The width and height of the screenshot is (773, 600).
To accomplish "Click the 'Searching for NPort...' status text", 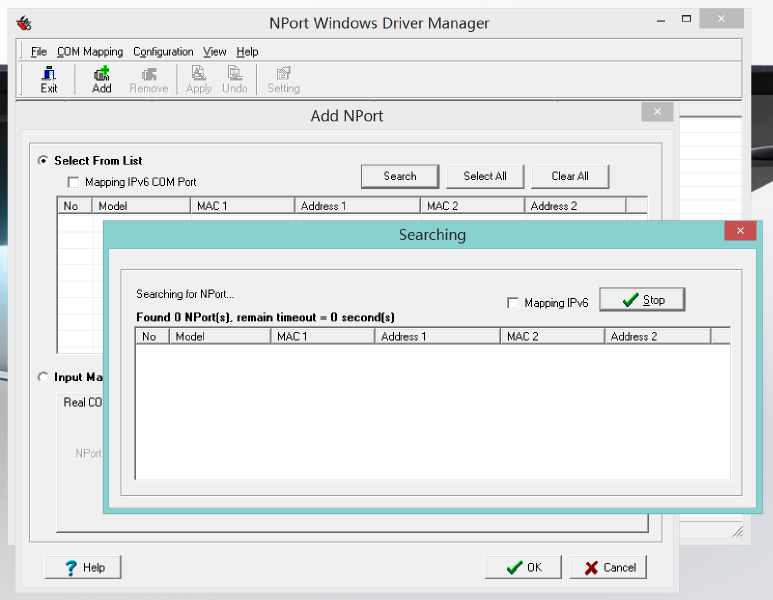I will click(185, 294).
